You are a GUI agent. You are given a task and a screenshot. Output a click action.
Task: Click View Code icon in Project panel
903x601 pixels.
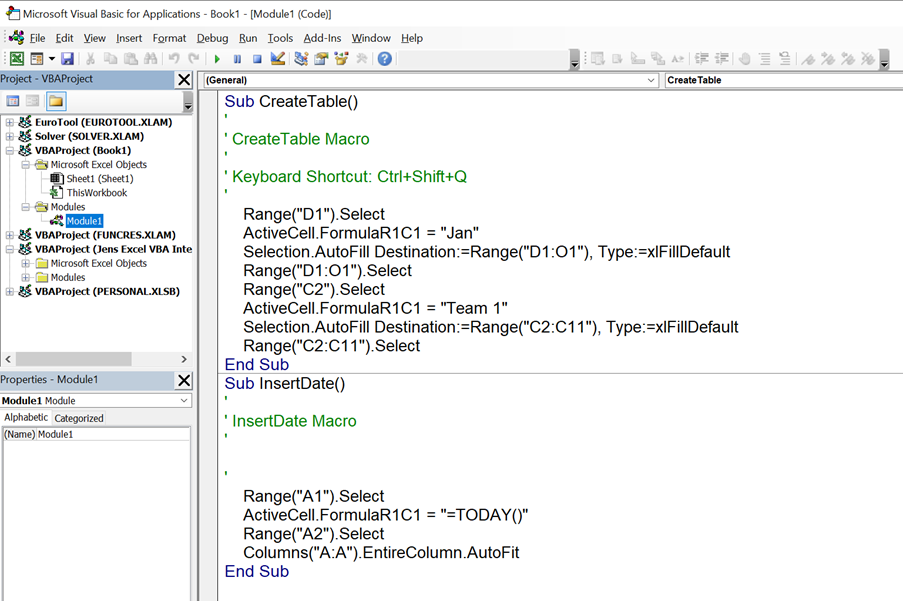[13, 101]
